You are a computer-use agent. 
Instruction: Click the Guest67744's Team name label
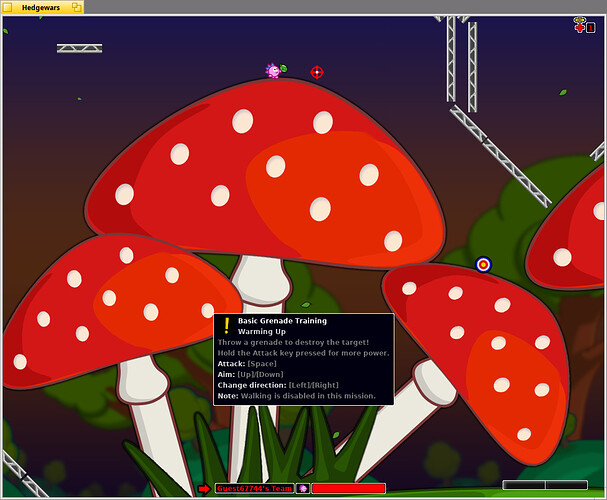tap(254, 489)
